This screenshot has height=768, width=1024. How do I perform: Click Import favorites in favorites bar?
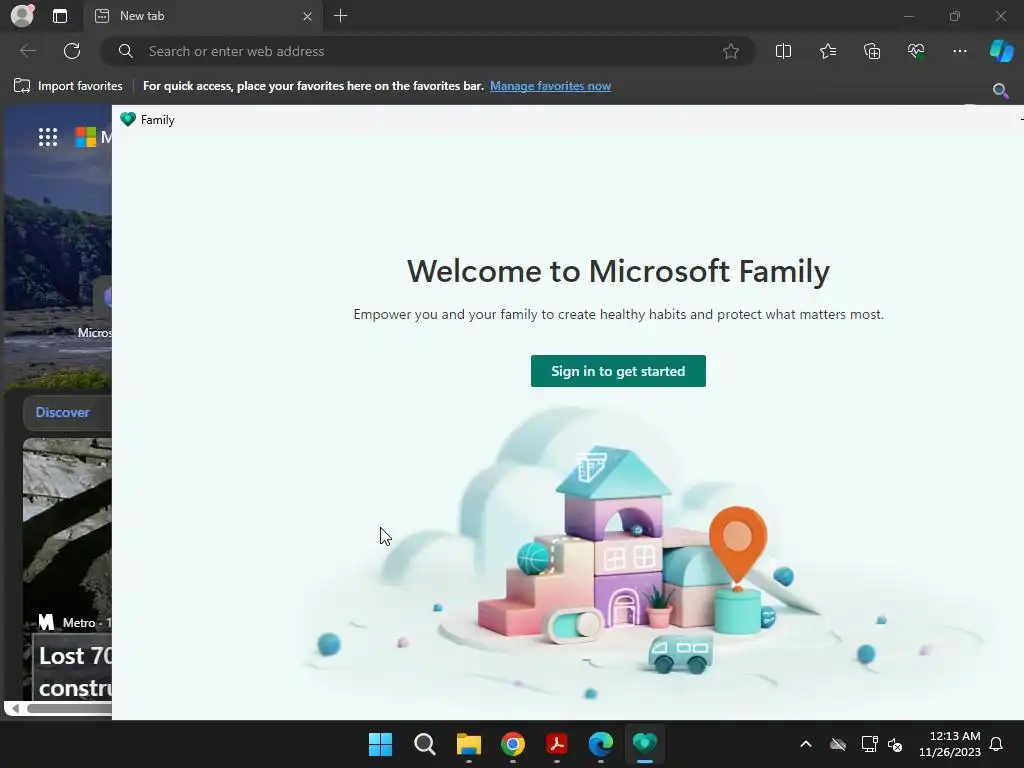point(69,86)
